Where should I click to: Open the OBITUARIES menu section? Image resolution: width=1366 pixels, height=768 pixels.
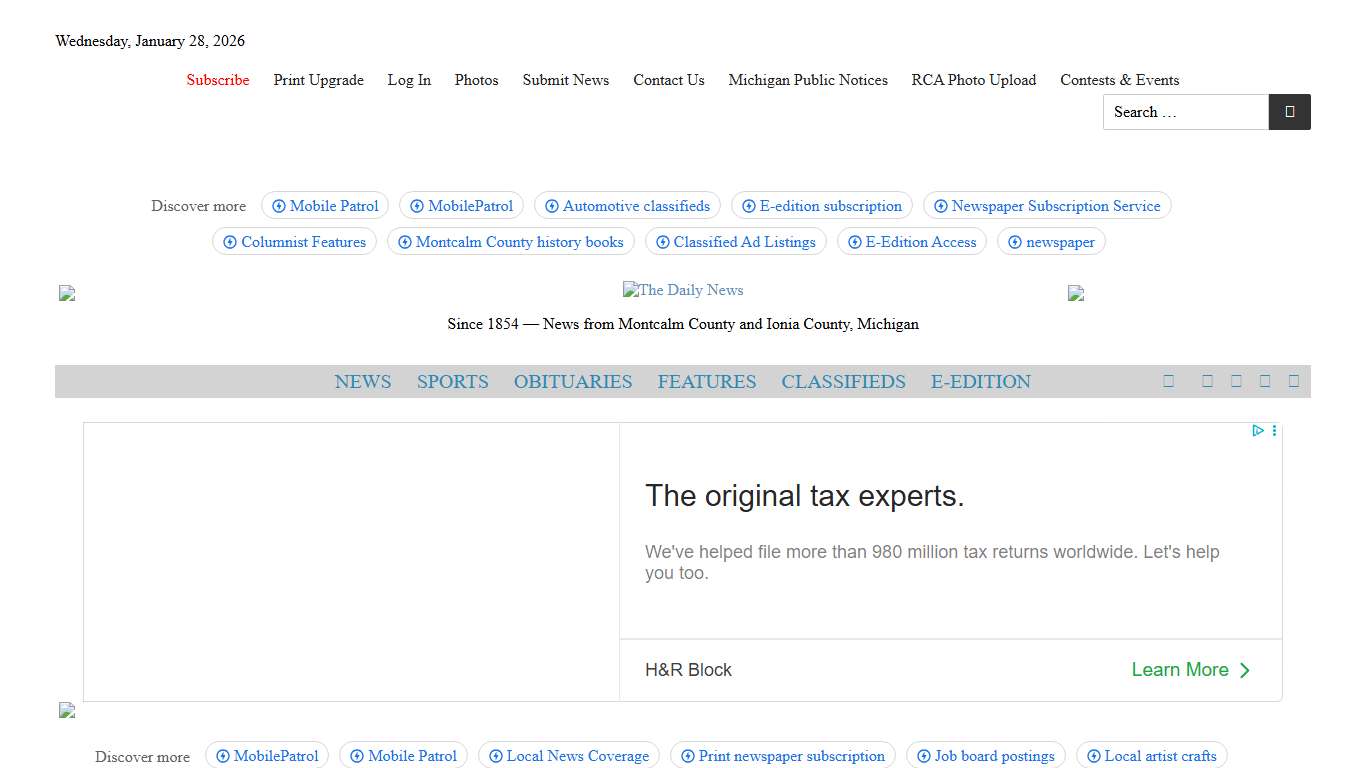(x=573, y=382)
